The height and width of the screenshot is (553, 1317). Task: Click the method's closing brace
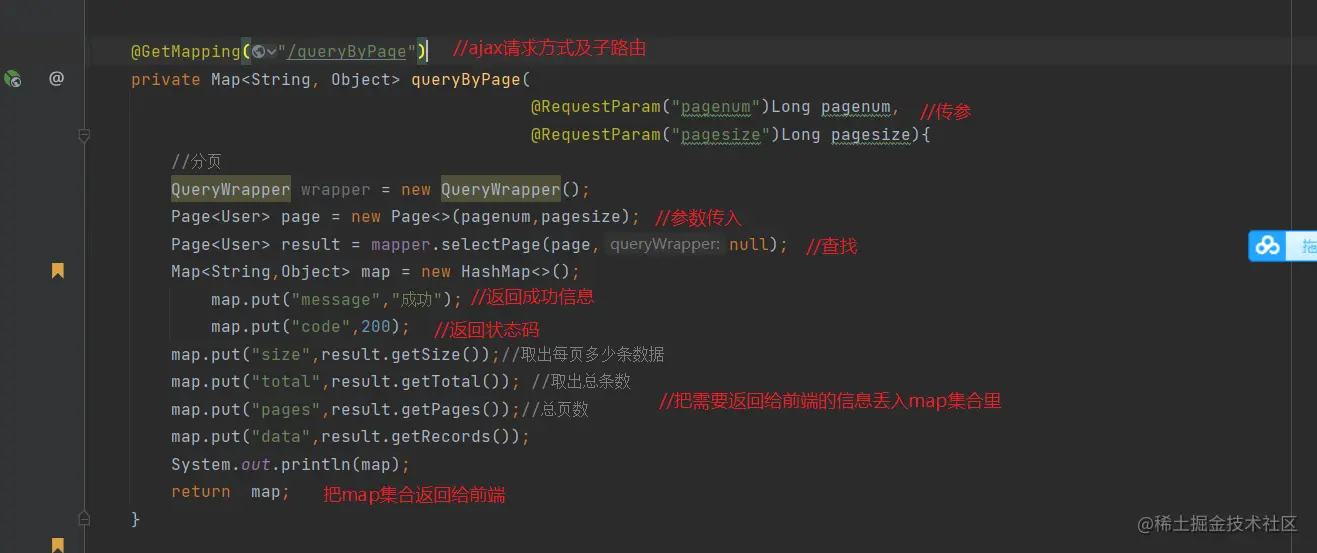click(x=136, y=520)
